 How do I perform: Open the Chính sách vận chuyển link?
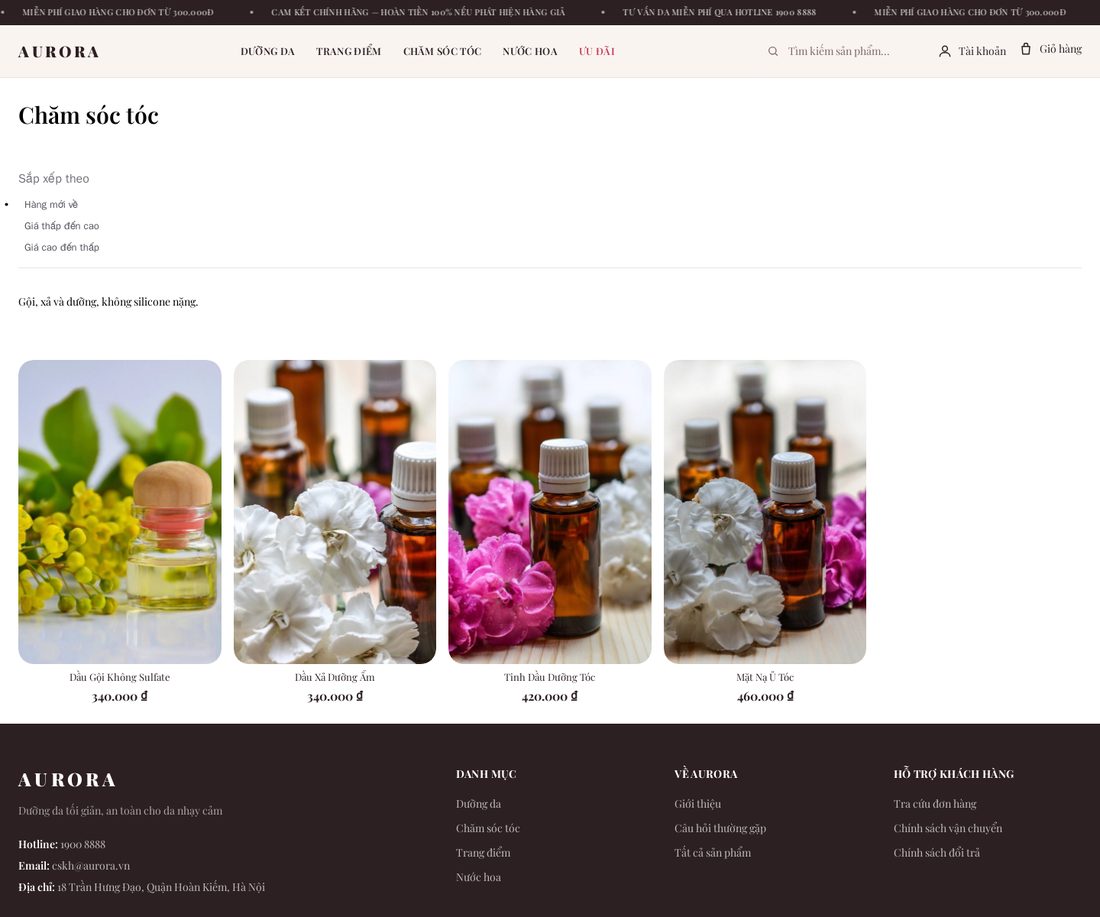click(948, 829)
